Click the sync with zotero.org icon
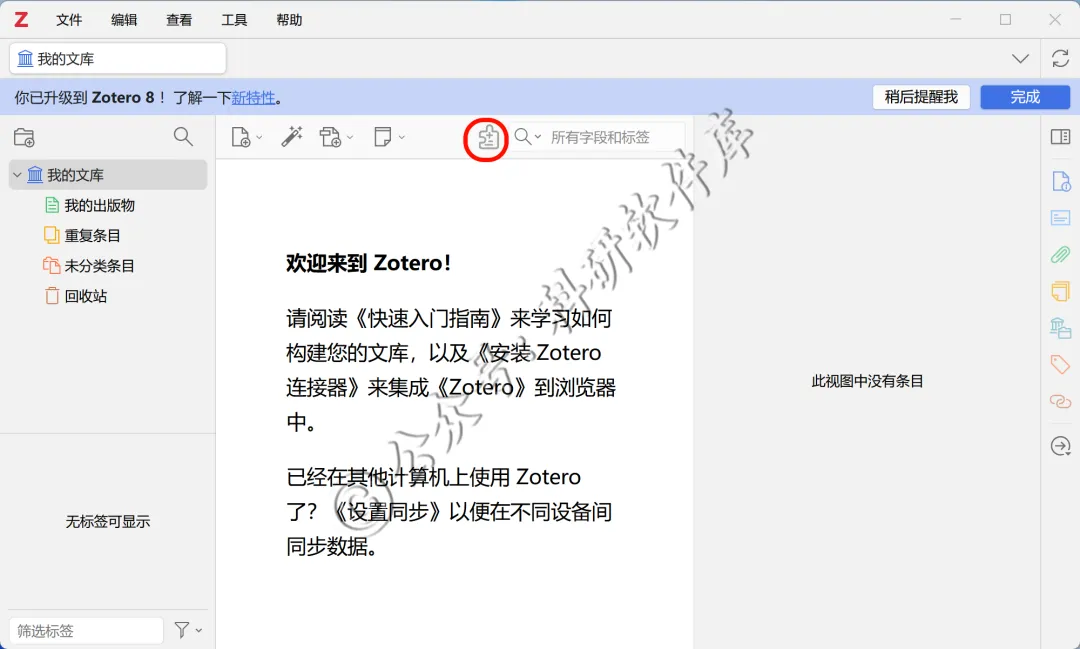The image size is (1080, 649). [1060, 59]
